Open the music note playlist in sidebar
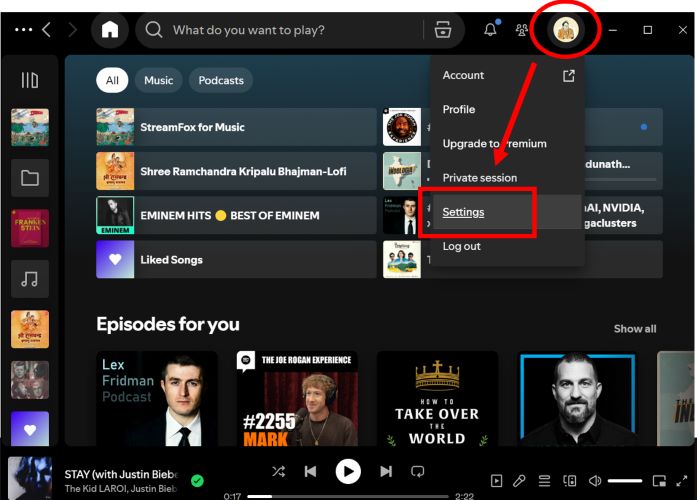This screenshot has width=697, height=500. tap(30, 279)
